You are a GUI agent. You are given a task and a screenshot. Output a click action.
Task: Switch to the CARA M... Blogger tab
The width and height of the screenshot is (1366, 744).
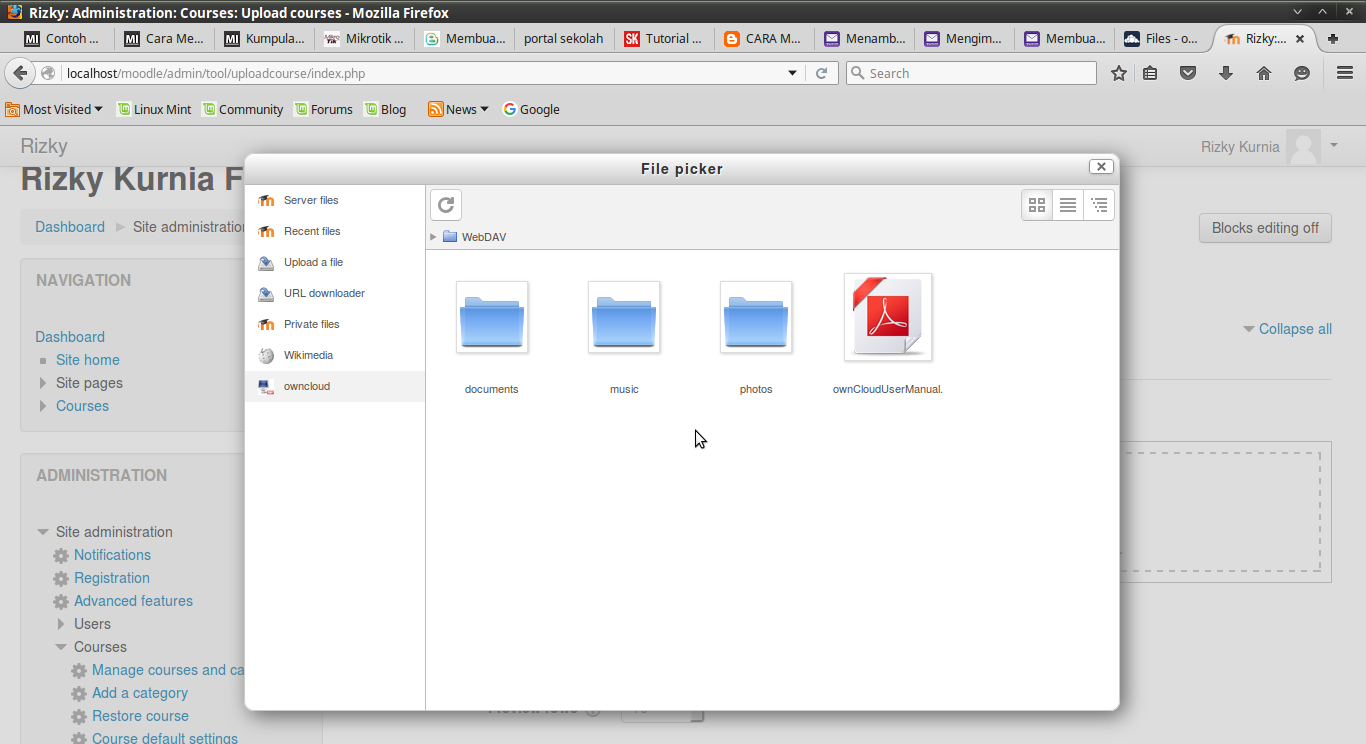click(764, 39)
